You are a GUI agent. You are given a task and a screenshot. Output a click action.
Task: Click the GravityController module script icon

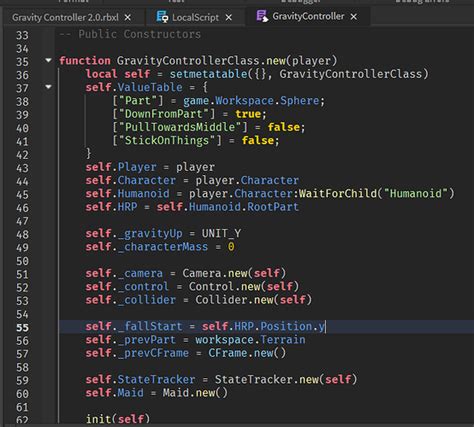pos(262,16)
